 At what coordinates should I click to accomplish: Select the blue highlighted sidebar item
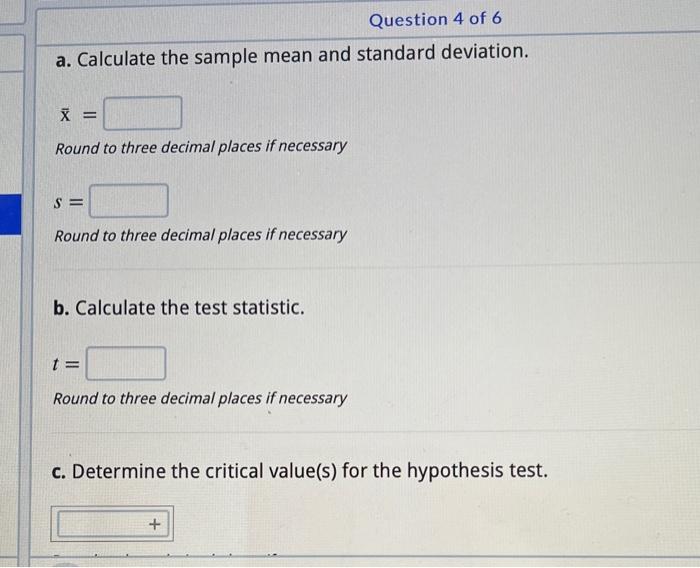pos(10,214)
